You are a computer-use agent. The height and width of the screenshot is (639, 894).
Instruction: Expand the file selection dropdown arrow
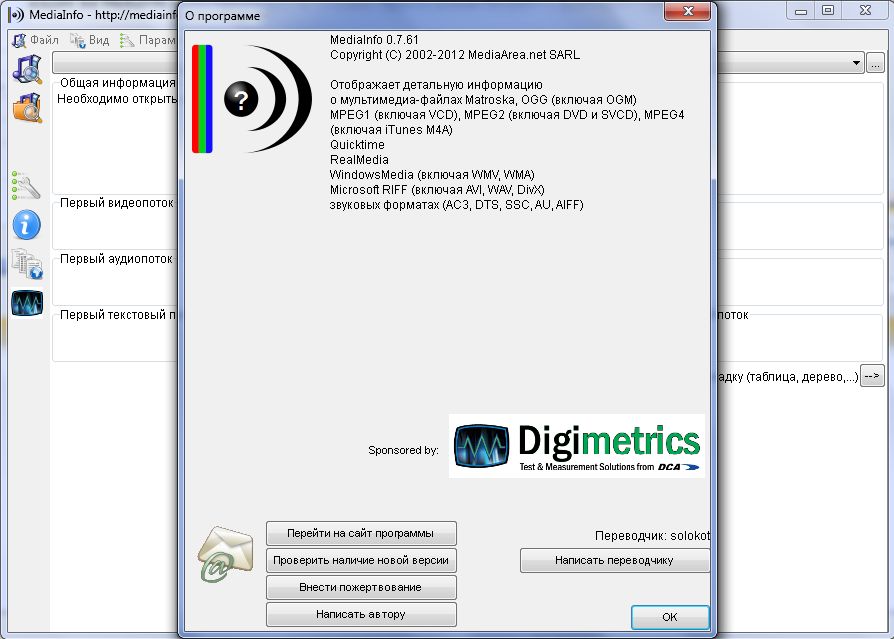pos(856,63)
